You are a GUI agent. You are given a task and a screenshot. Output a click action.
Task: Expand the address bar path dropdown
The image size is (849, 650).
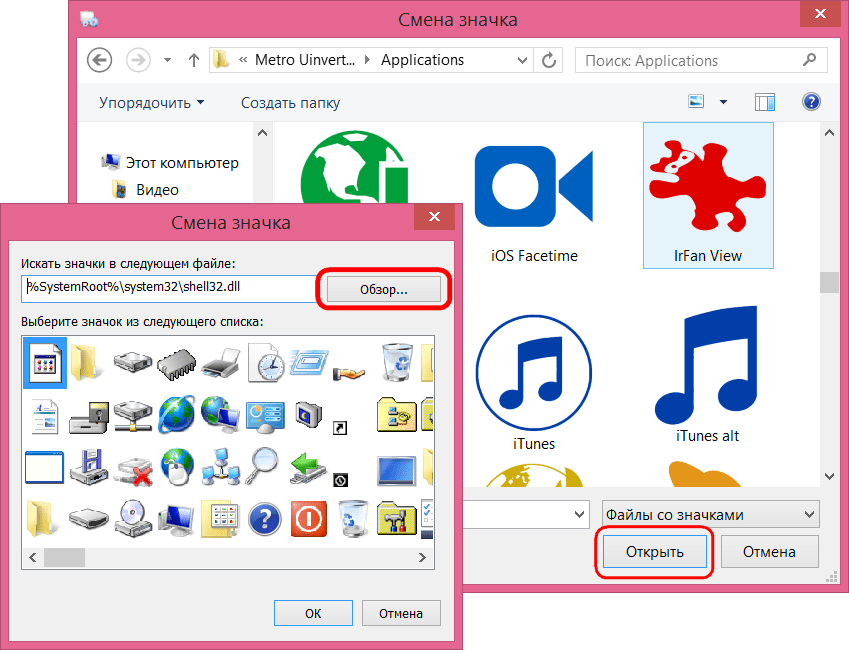(x=522, y=60)
